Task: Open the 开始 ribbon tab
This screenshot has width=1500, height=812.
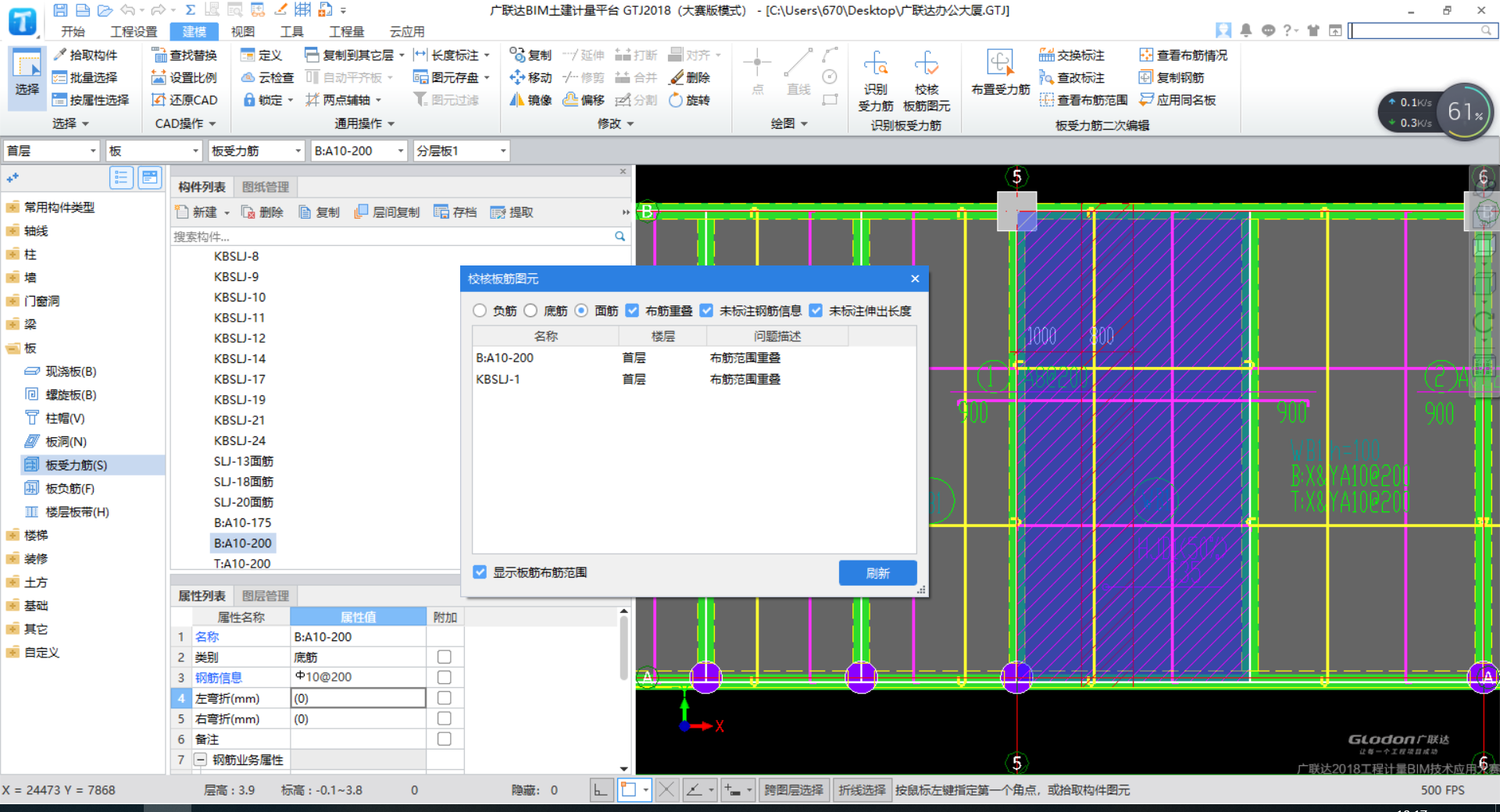Action: (73, 31)
